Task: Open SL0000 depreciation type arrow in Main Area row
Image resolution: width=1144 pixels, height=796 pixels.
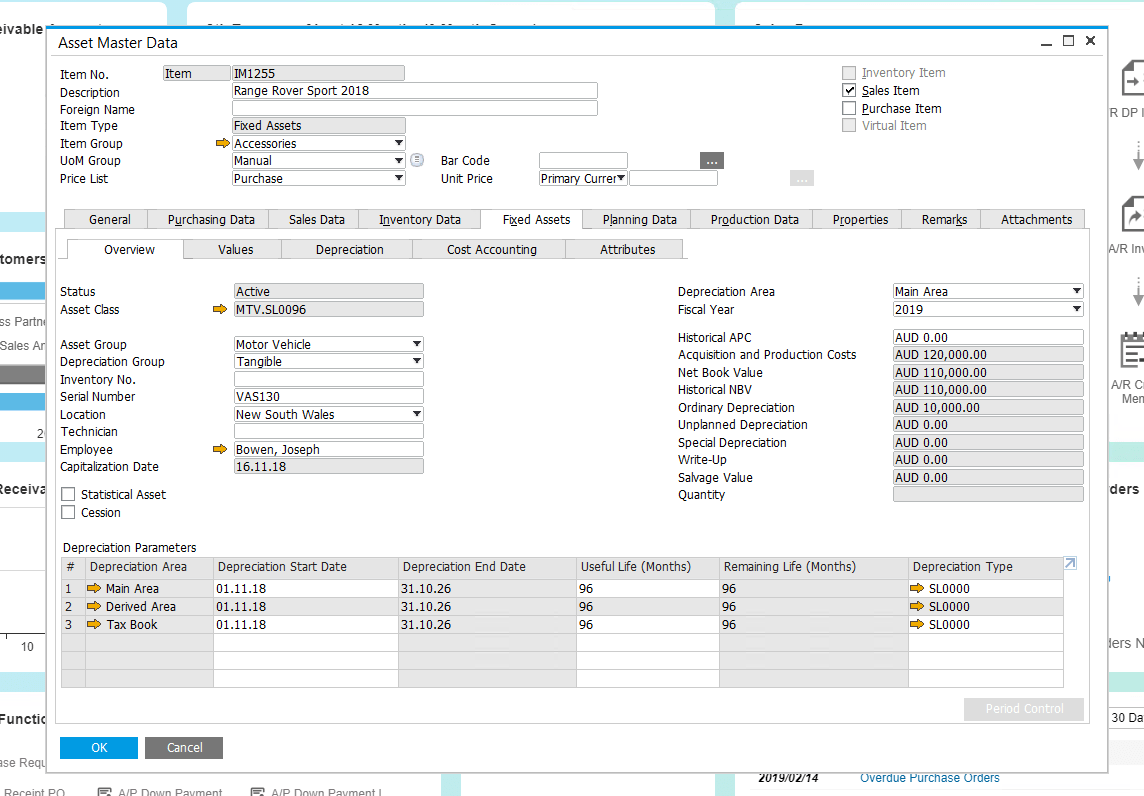Action: 917,588
